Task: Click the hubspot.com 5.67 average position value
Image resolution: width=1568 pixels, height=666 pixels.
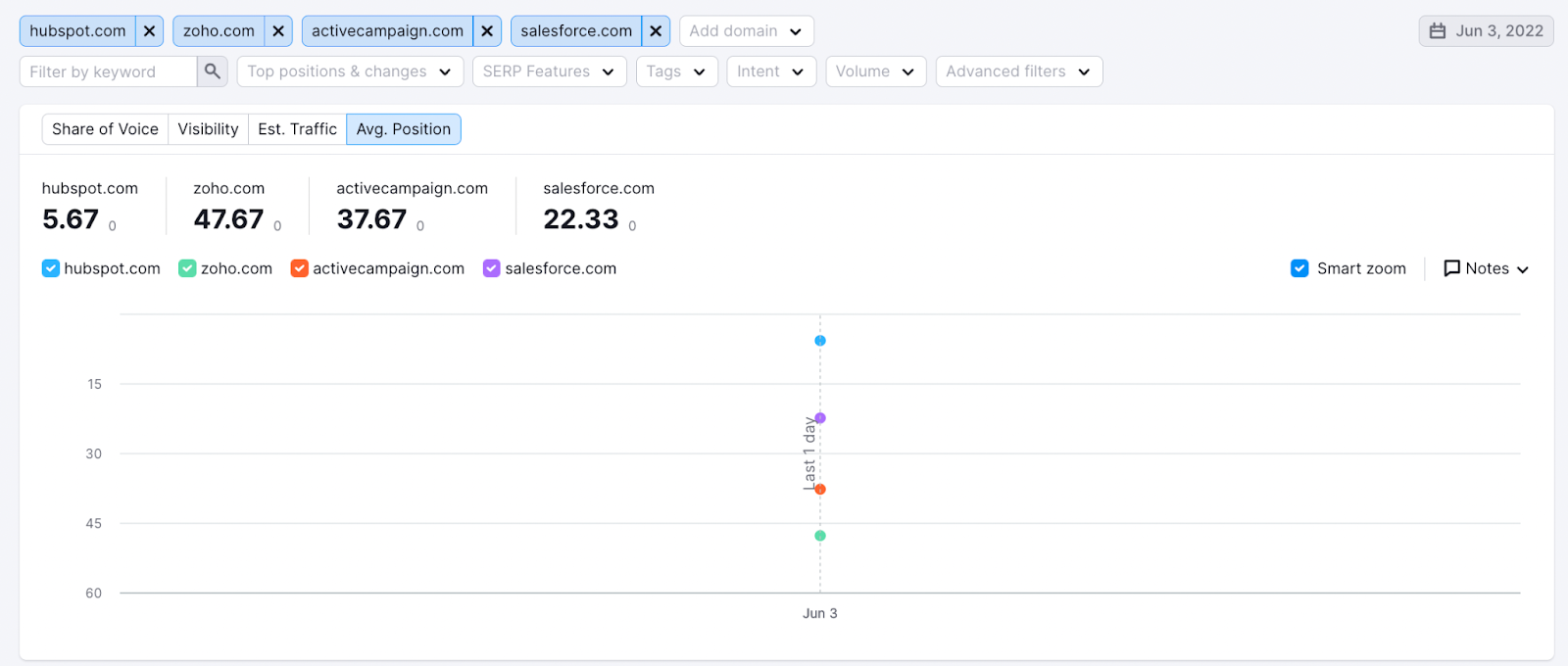Action: (71, 219)
